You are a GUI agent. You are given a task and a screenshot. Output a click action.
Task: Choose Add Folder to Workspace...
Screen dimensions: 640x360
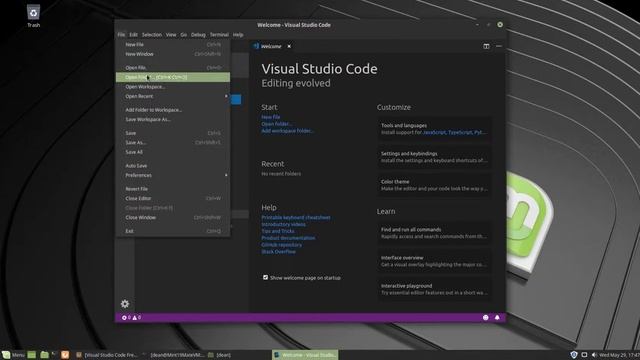(x=173, y=110)
